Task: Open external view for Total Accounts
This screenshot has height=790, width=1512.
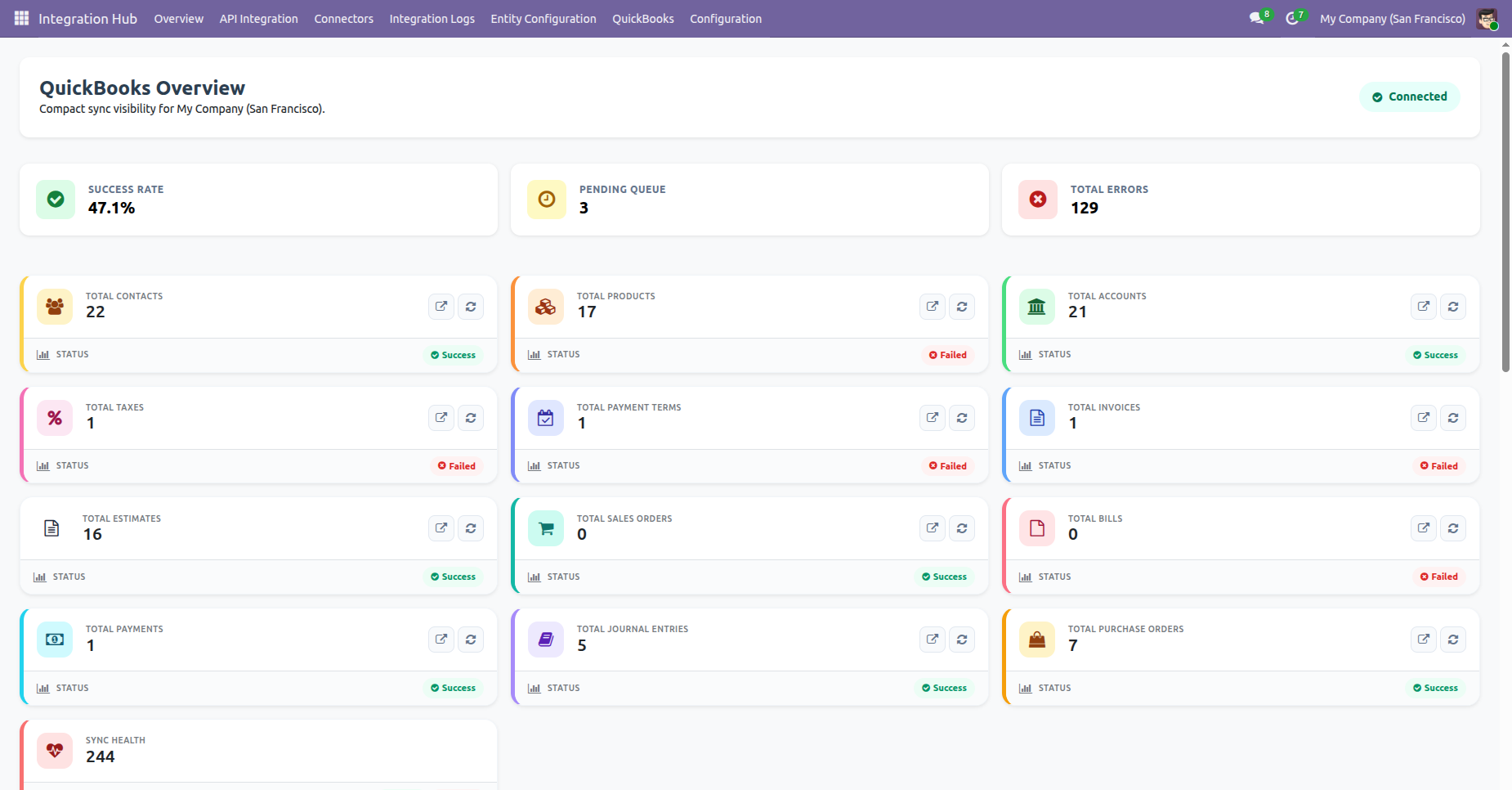Action: click(x=1424, y=307)
